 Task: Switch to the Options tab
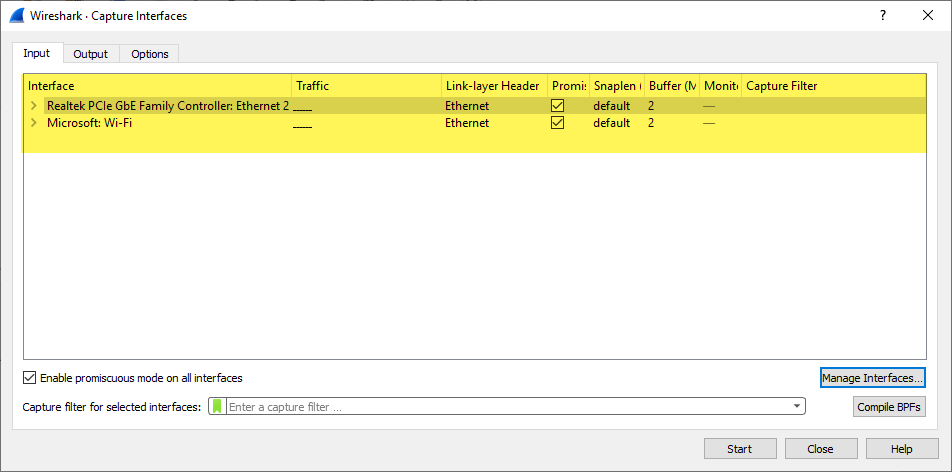pyautogui.click(x=150, y=54)
